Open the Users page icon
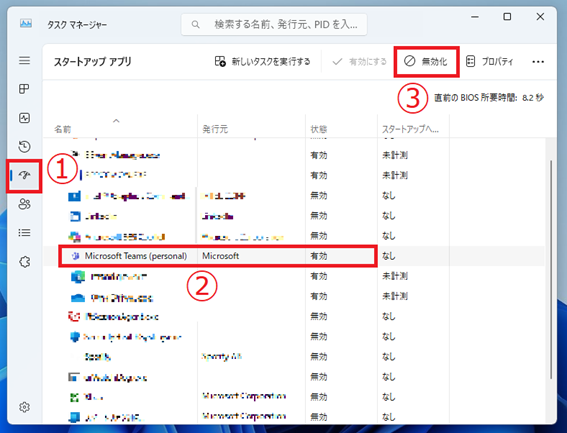The image size is (567, 433). click(24, 204)
